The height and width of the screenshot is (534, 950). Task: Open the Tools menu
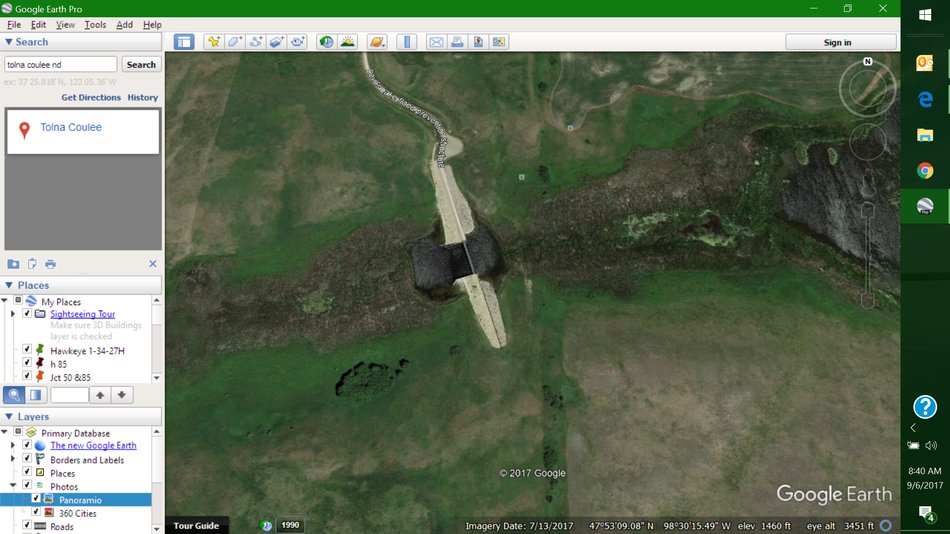tap(95, 24)
